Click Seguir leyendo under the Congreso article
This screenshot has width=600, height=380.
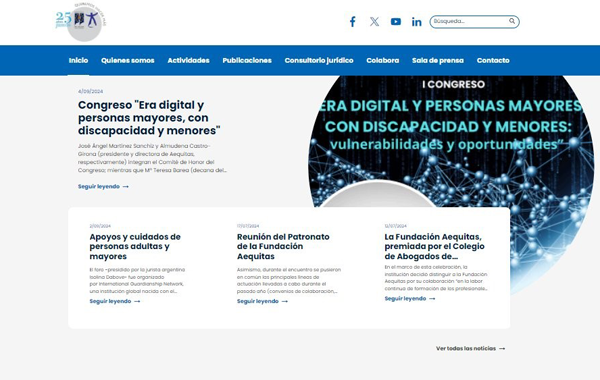103,186
